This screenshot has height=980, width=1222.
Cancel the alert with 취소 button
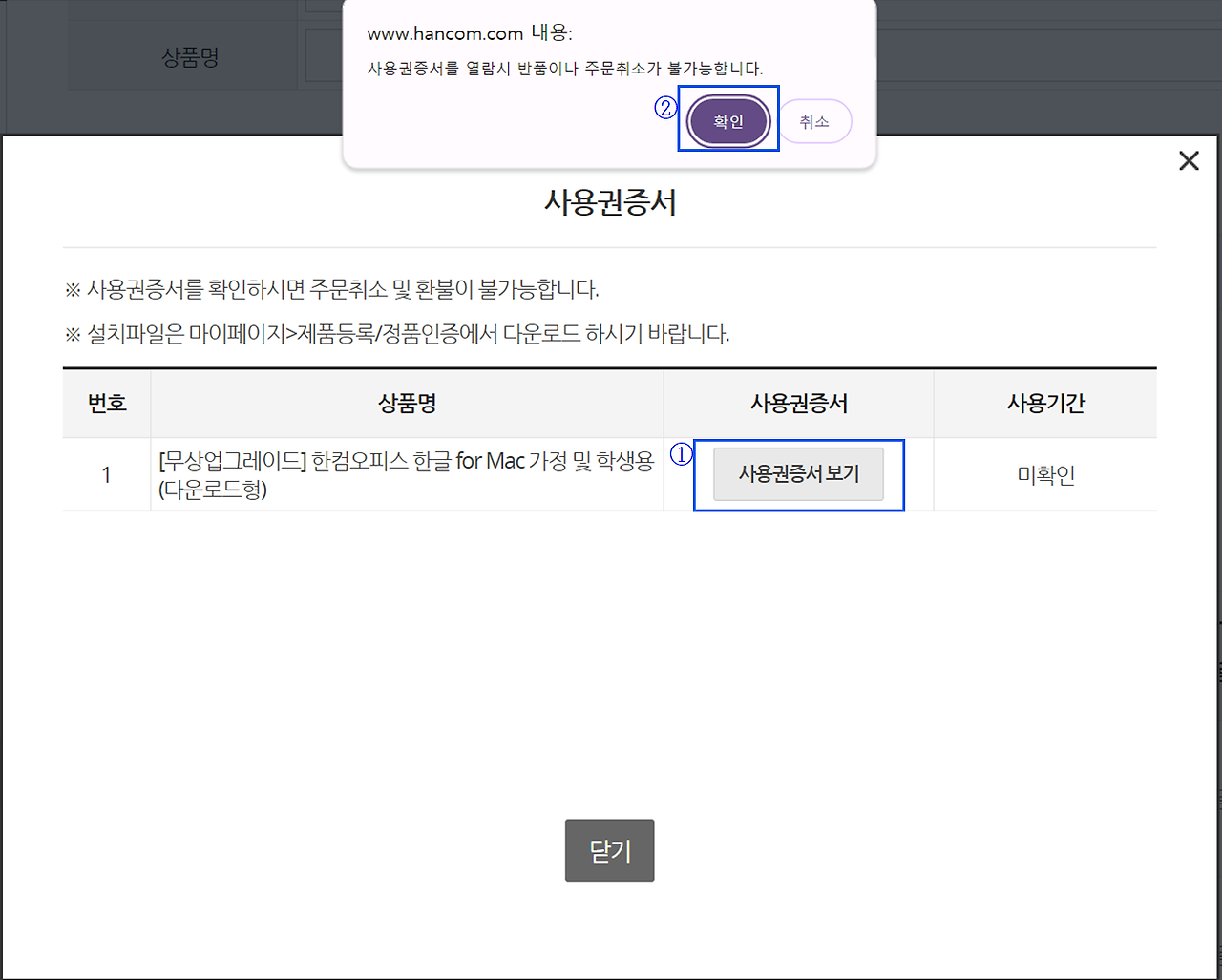814,121
